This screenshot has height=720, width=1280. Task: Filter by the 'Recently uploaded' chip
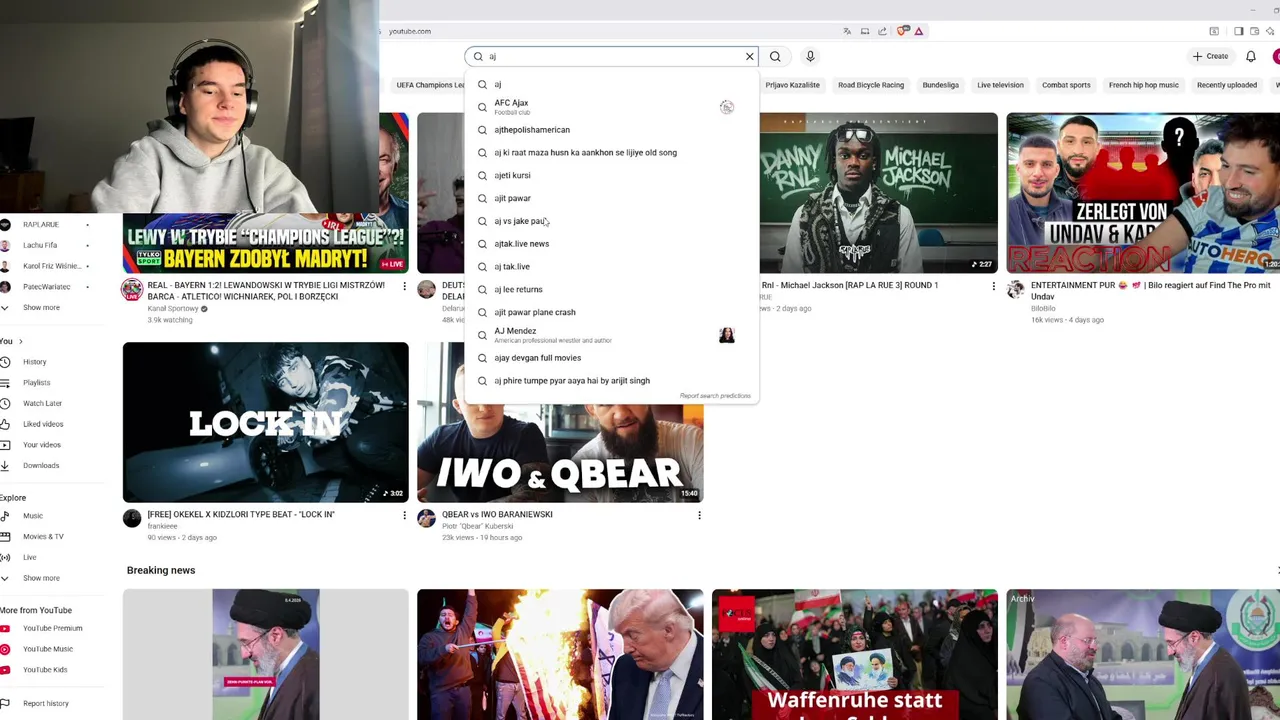(1227, 85)
